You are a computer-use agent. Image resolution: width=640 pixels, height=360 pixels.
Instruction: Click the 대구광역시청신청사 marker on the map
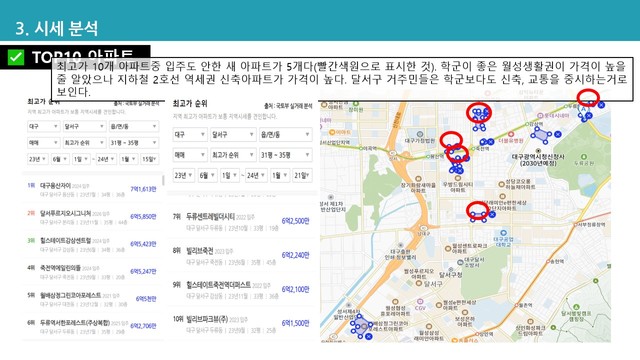point(538,151)
